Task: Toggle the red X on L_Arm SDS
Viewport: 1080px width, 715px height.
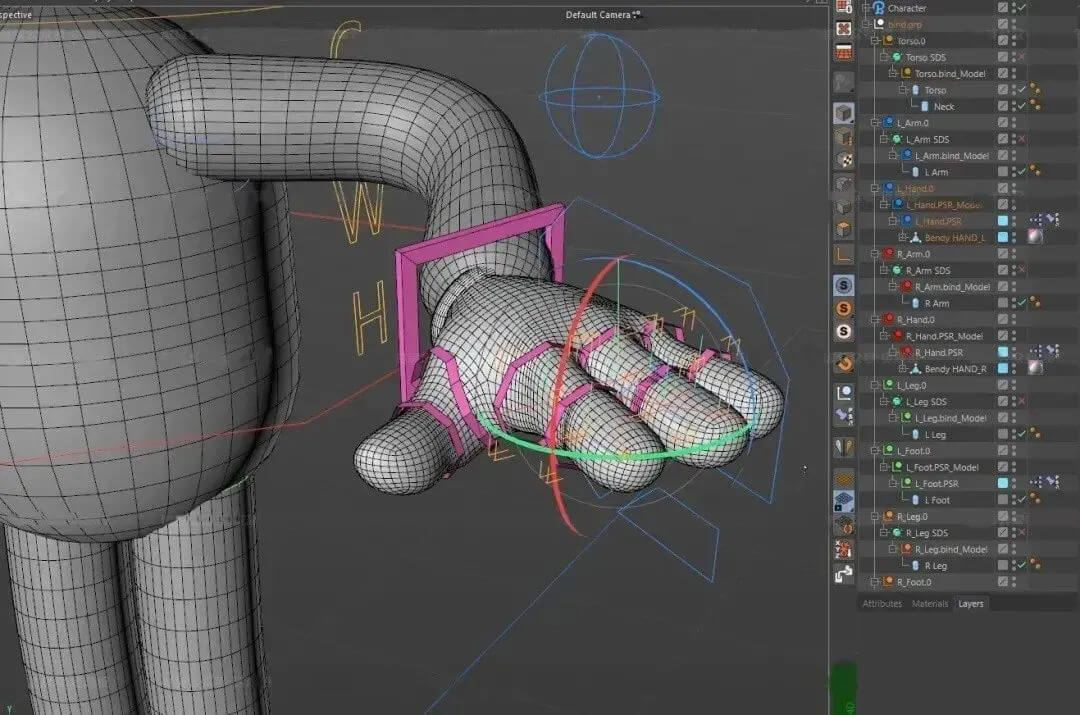Action: tap(1021, 139)
